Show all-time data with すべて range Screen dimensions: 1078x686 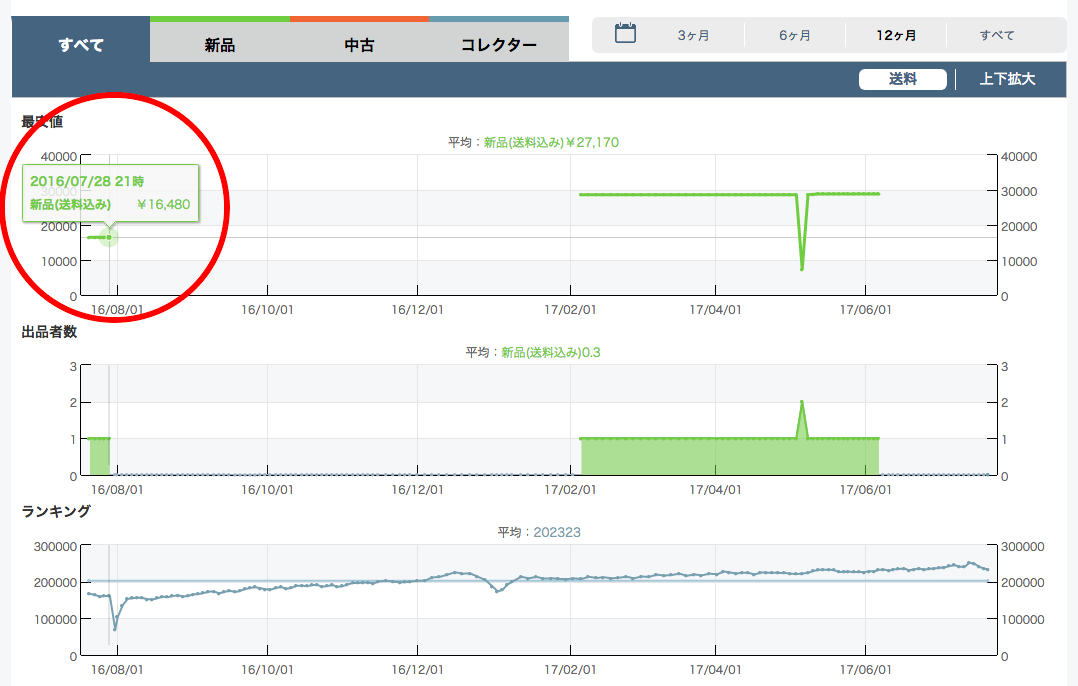click(997, 35)
